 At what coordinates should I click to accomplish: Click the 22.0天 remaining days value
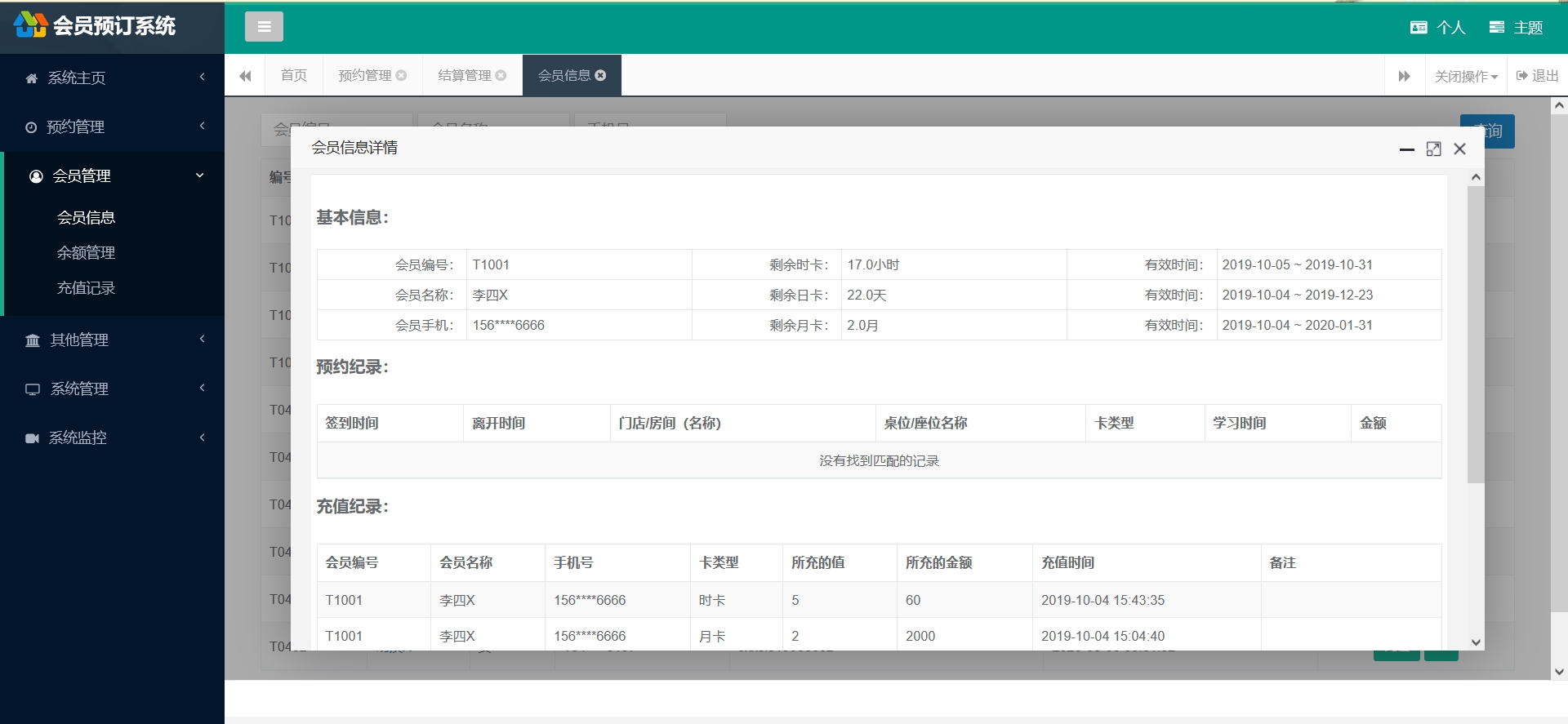(866, 295)
